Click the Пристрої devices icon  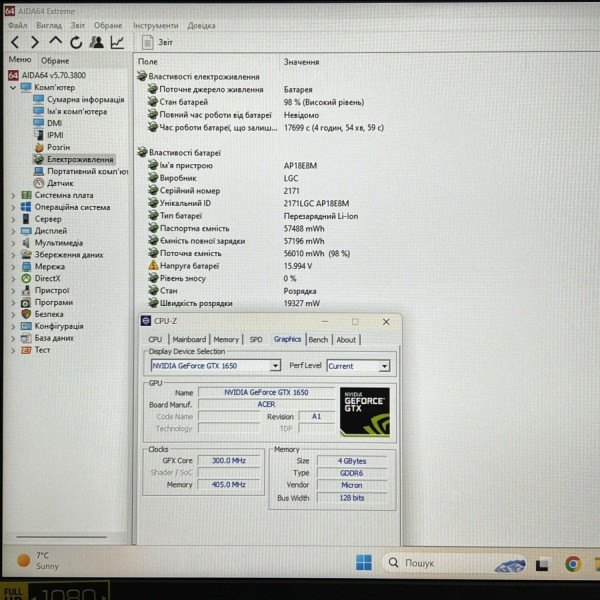coord(26,290)
